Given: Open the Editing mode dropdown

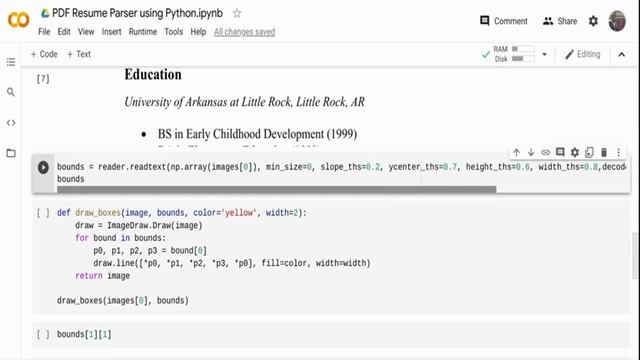Looking at the screenshot, I should pos(582,54).
